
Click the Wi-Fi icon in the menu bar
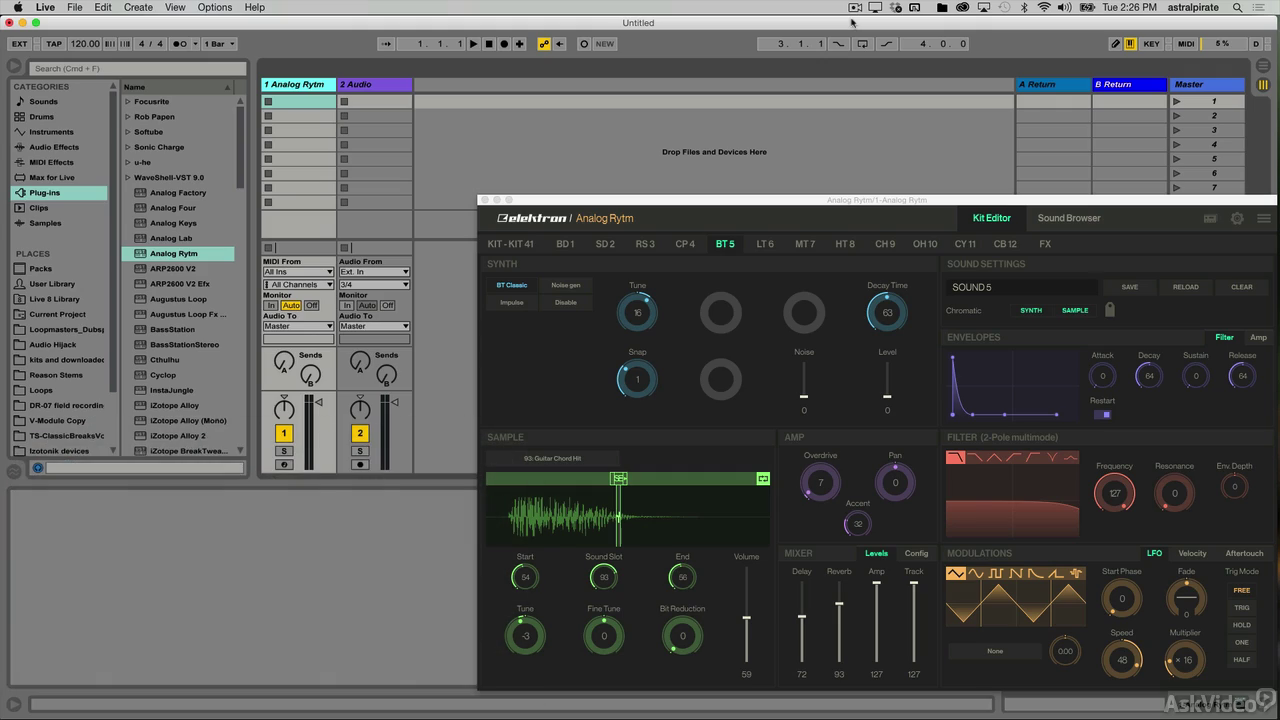(x=1044, y=7)
